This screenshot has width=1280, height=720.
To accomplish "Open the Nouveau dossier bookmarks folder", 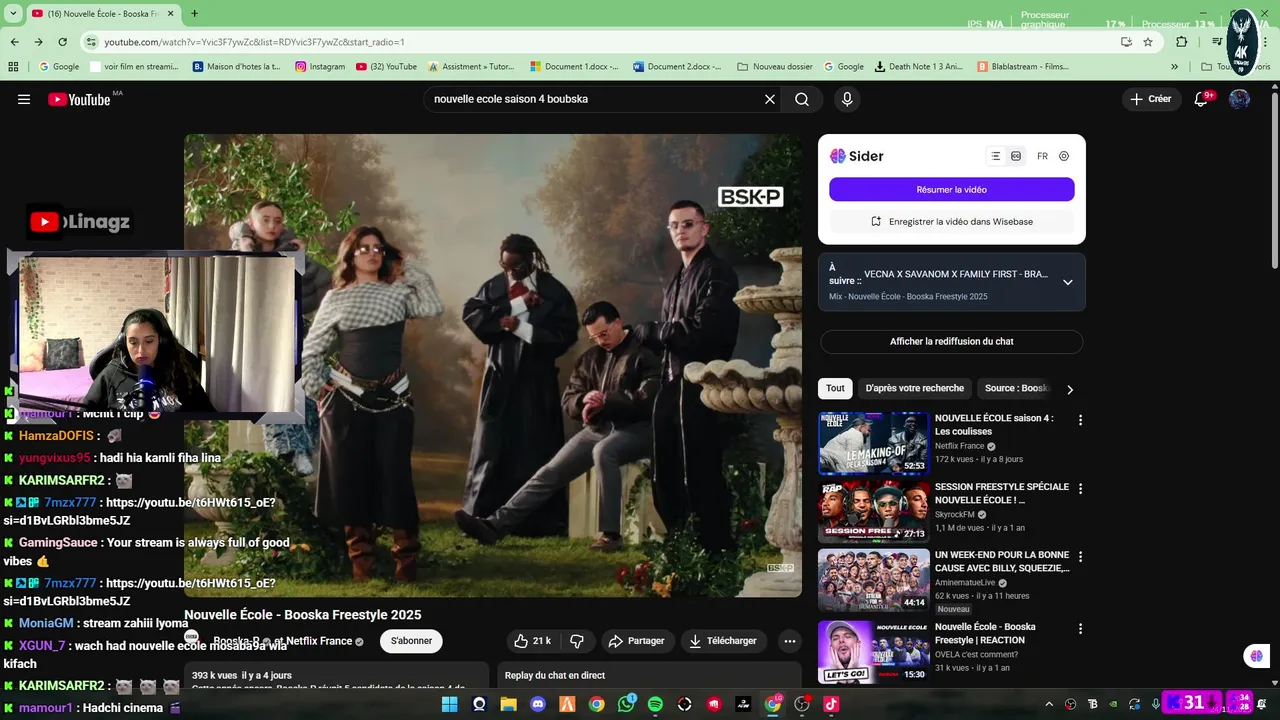I will [x=775, y=66].
